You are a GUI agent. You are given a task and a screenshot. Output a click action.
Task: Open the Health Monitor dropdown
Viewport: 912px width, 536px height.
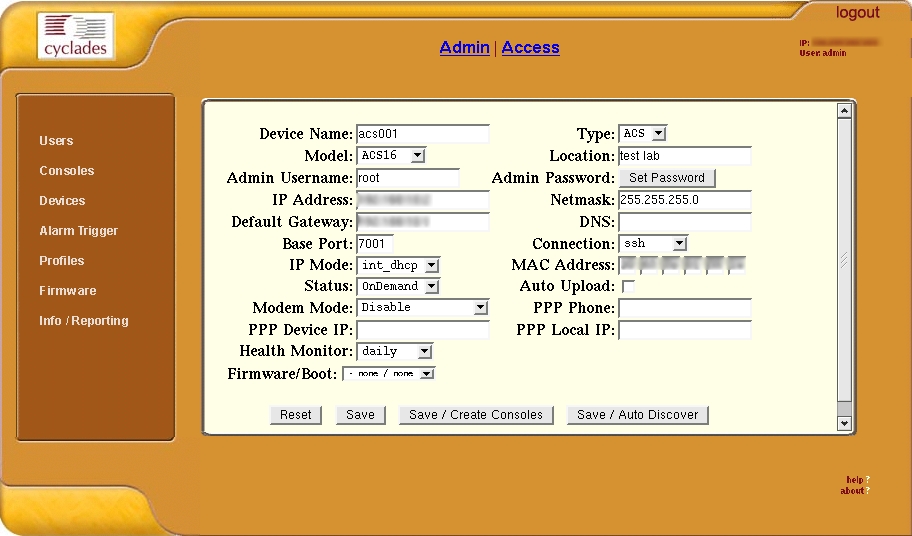(x=394, y=352)
